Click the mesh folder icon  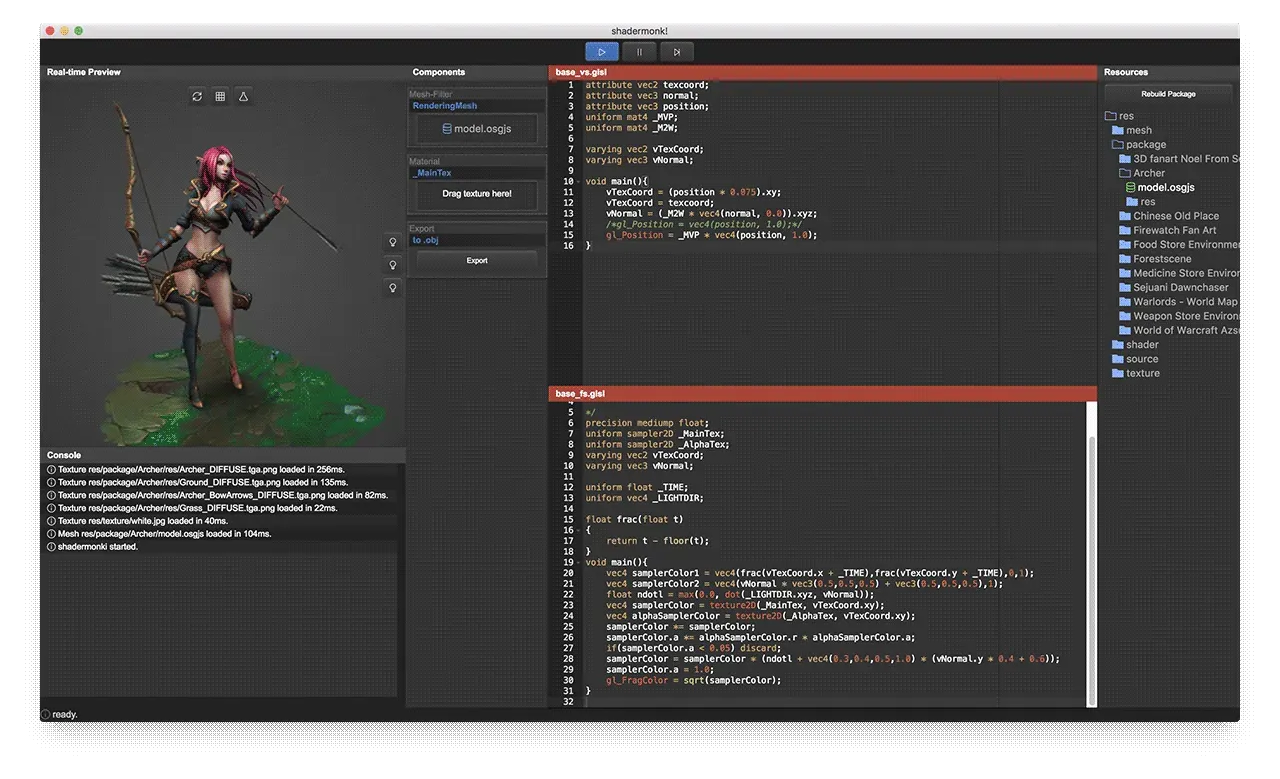(x=1118, y=130)
